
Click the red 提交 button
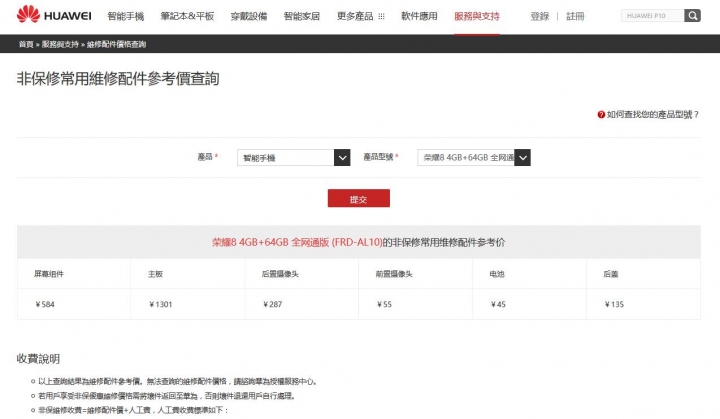click(359, 198)
